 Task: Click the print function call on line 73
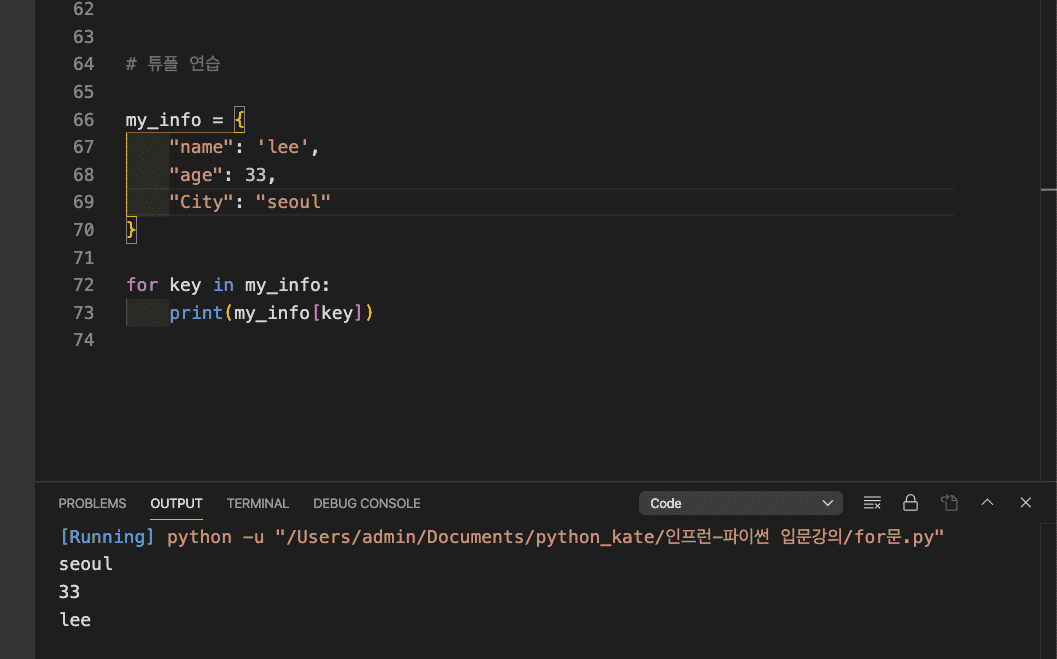196,313
